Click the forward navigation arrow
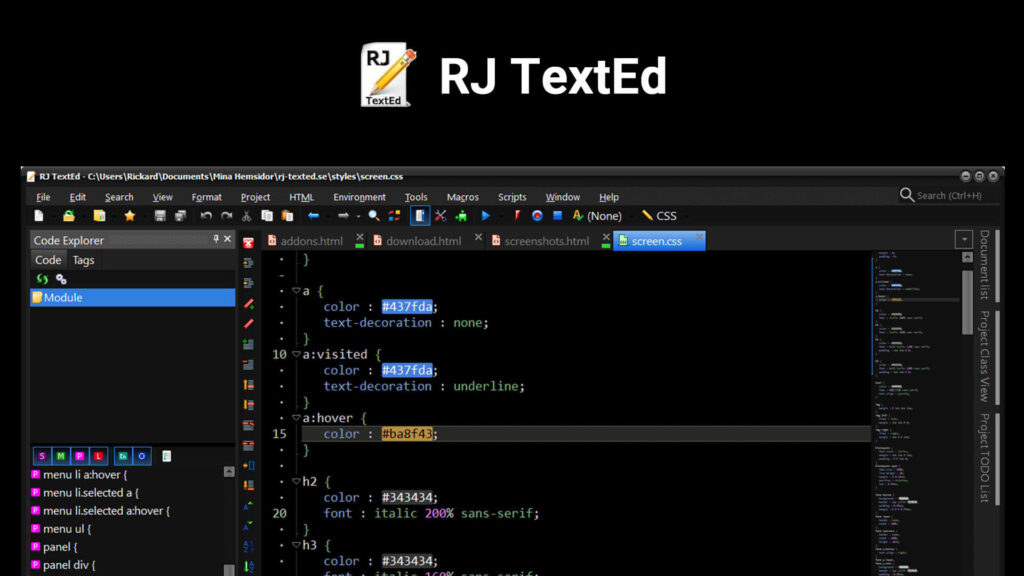This screenshot has height=576, width=1024. 343,216
